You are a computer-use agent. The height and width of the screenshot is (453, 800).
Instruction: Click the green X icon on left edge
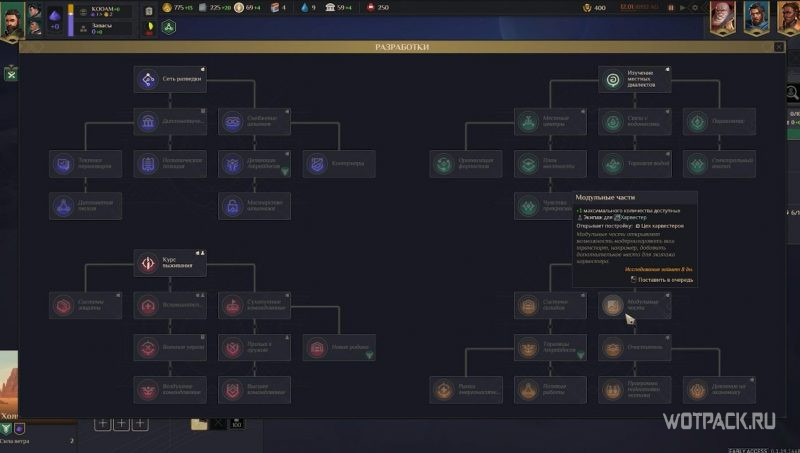(11, 74)
